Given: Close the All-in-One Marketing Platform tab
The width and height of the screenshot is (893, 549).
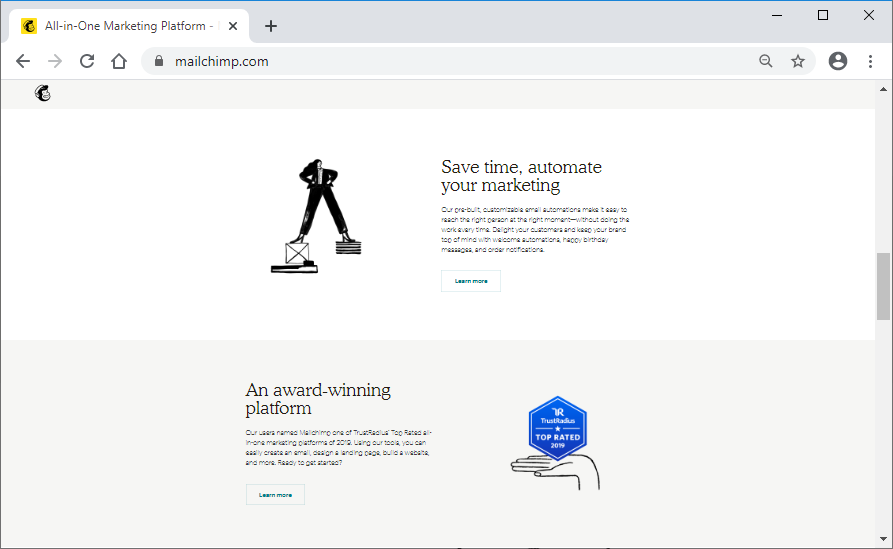Looking at the screenshot, I should pos(233,26).
